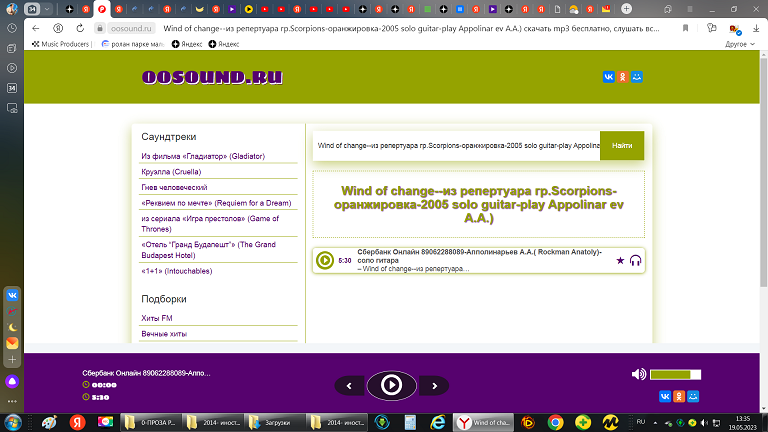Open a new browser tab with plus button
The width and height of the screenshot is (768, 432).
tap(626, 9)
